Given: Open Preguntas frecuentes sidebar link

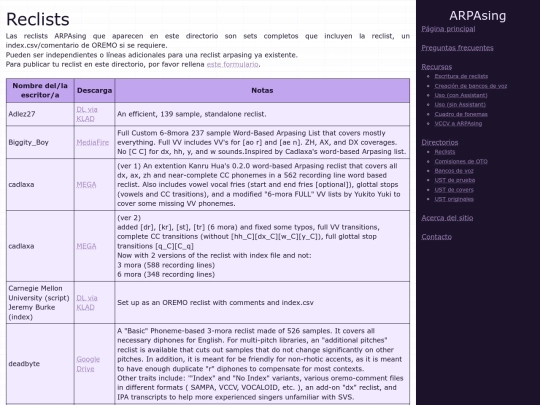Looking at the screenshot, I should point(457,48).
